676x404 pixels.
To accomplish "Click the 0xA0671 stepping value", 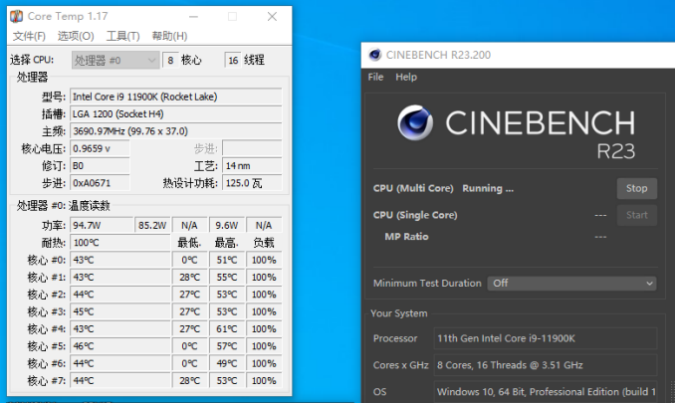I will coord(100,183).
